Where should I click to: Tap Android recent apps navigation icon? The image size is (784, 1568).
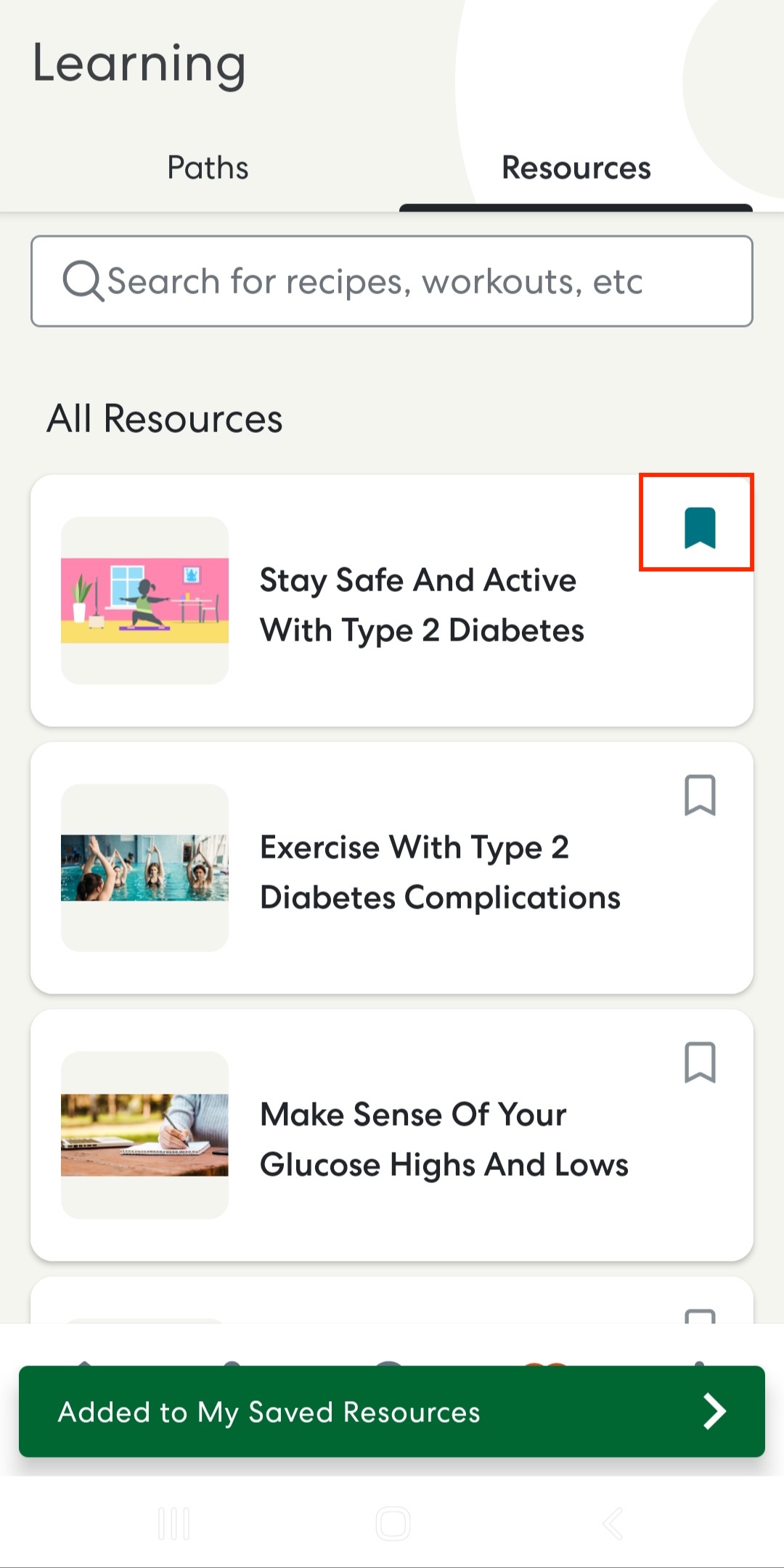[174, 1524]
